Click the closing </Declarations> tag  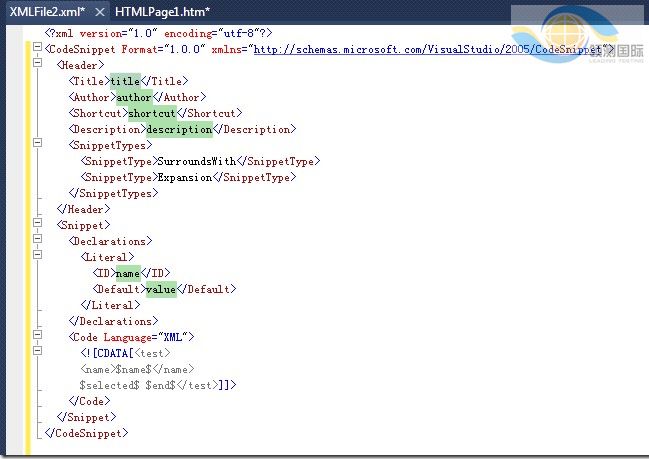pos(113,321)
